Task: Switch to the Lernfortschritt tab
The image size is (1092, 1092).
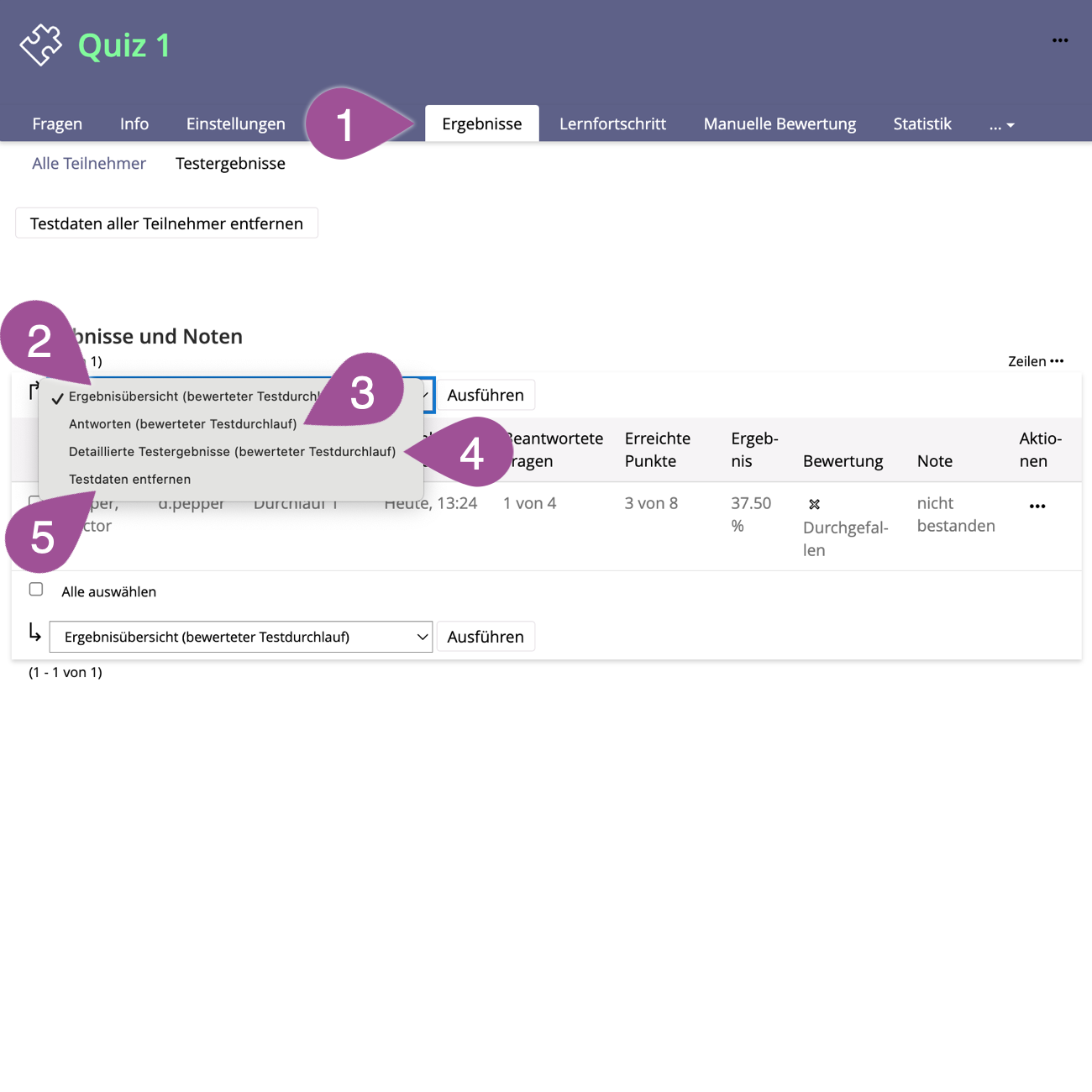Action: tap(612, 124)
